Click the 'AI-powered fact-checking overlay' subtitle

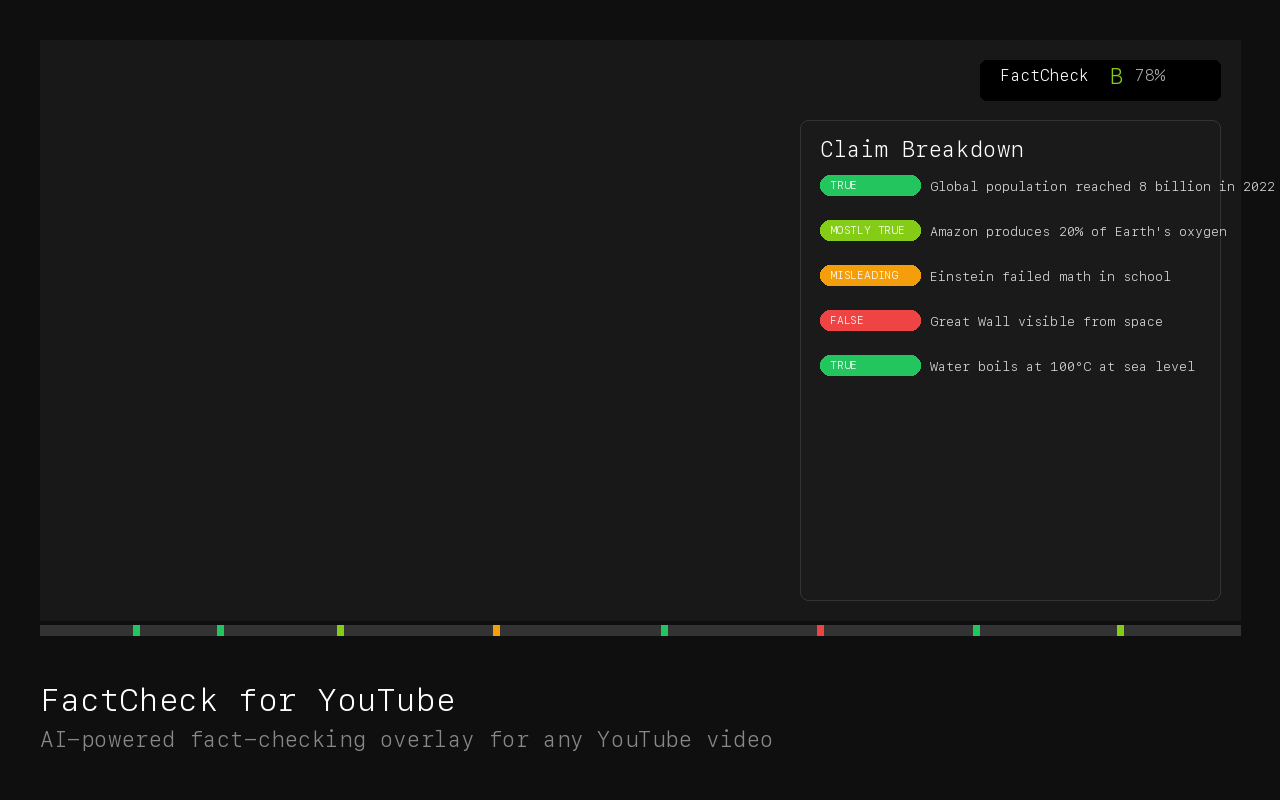(x=406, y=739)
